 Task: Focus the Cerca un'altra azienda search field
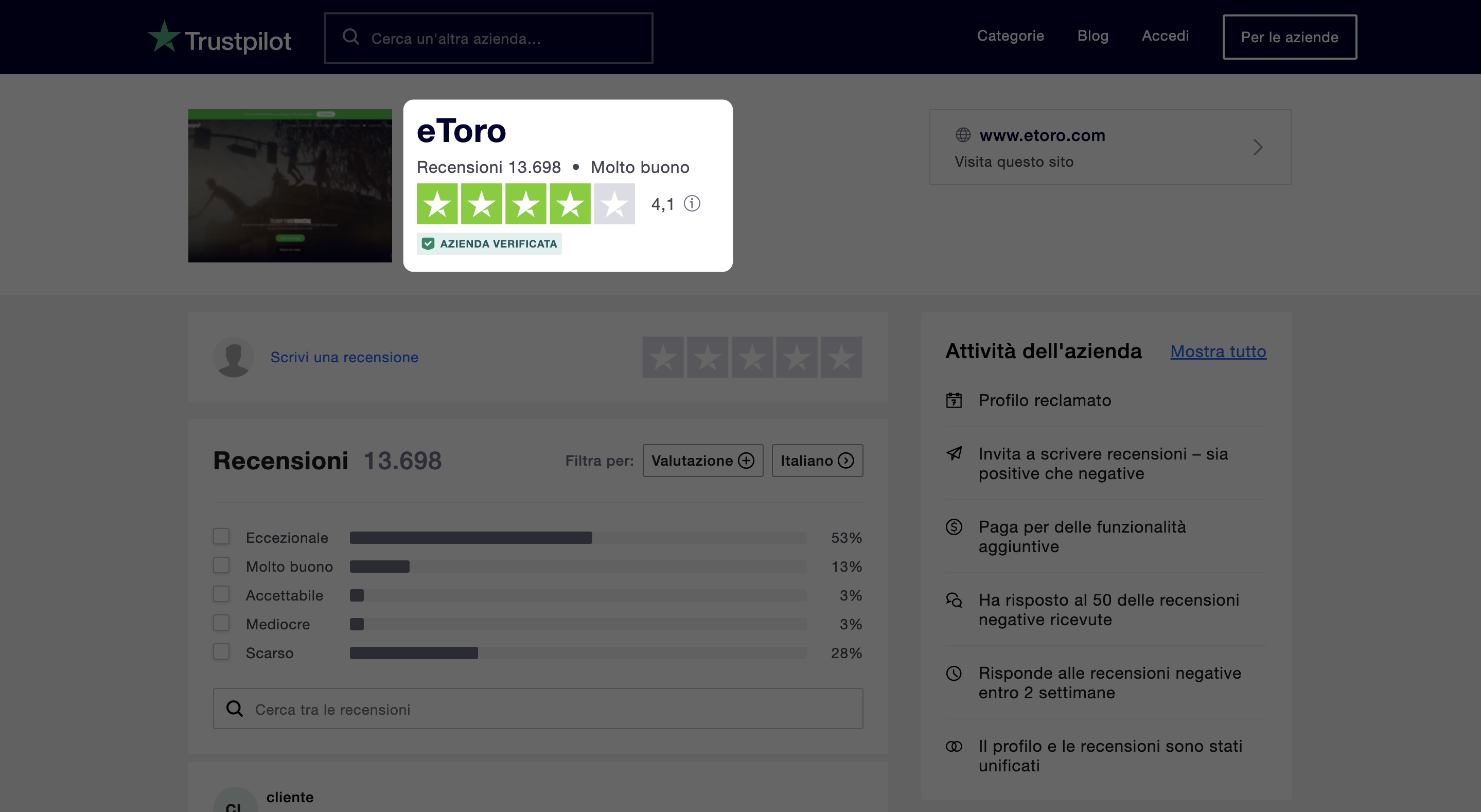(x=489, y=38)
